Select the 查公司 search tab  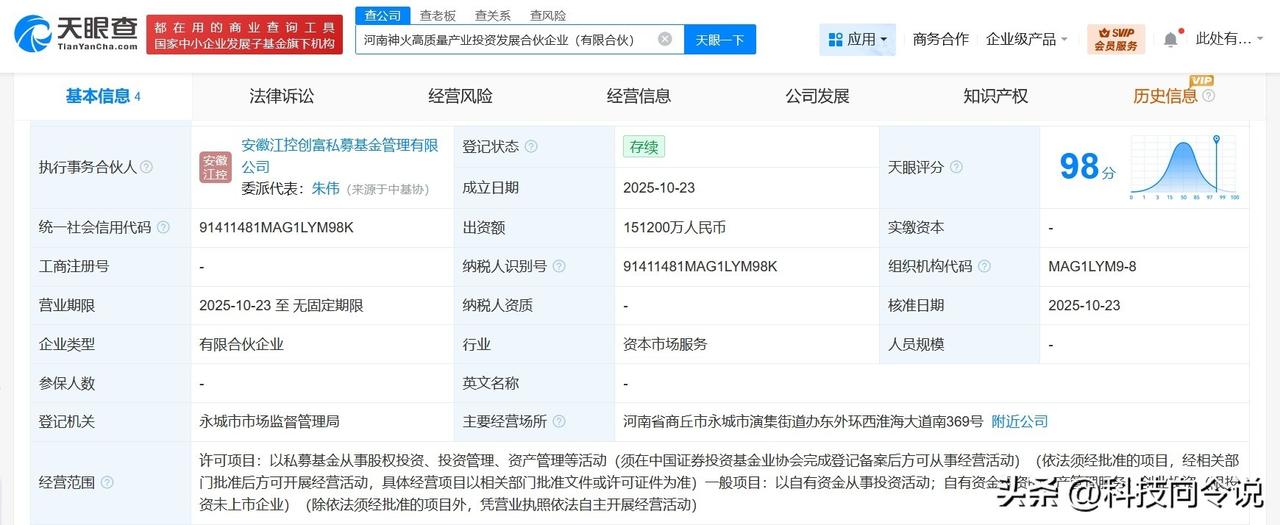click(x=382, y=15)
